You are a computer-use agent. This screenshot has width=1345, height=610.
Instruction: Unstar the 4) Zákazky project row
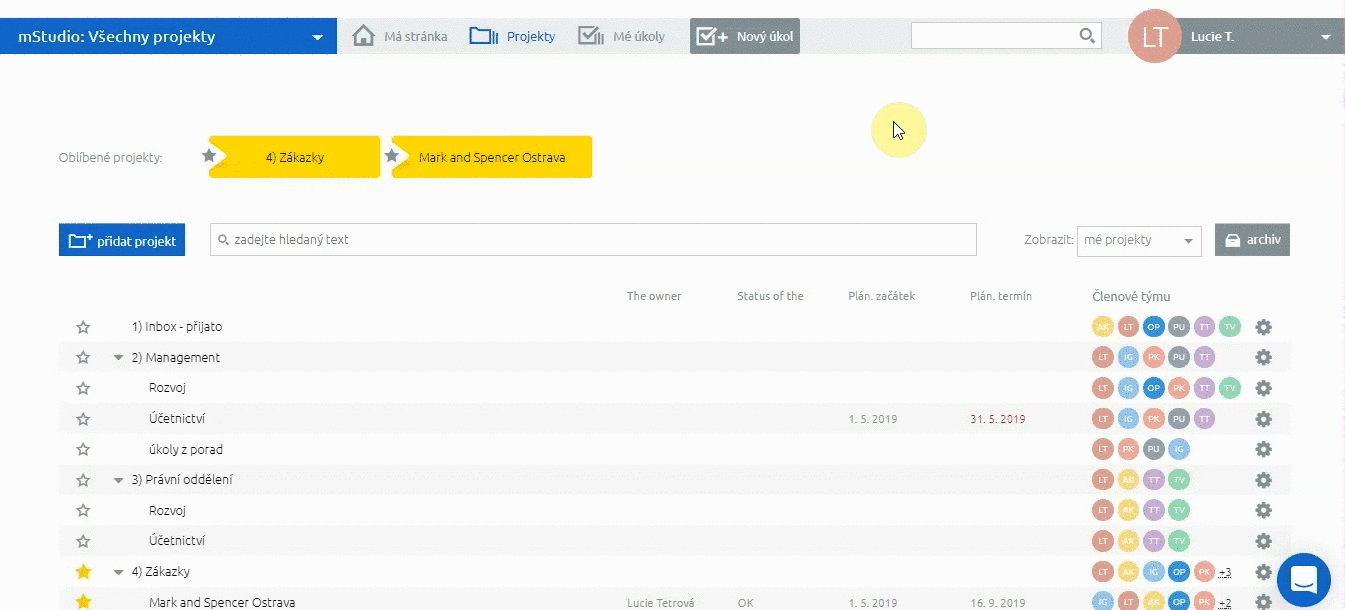pos(84,572)
